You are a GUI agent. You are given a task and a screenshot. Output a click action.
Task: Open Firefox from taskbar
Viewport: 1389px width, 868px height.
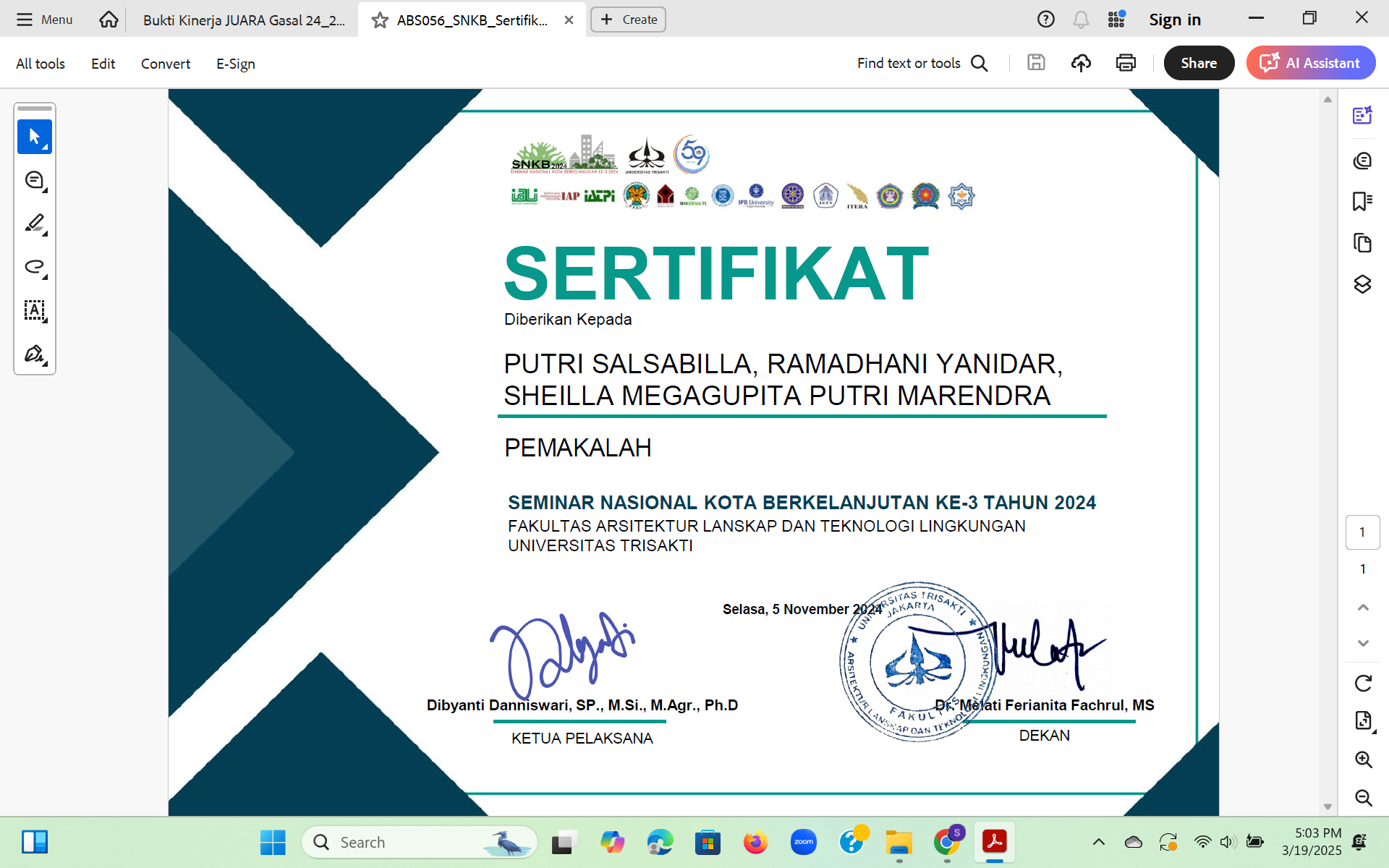[x=755, y=843]
